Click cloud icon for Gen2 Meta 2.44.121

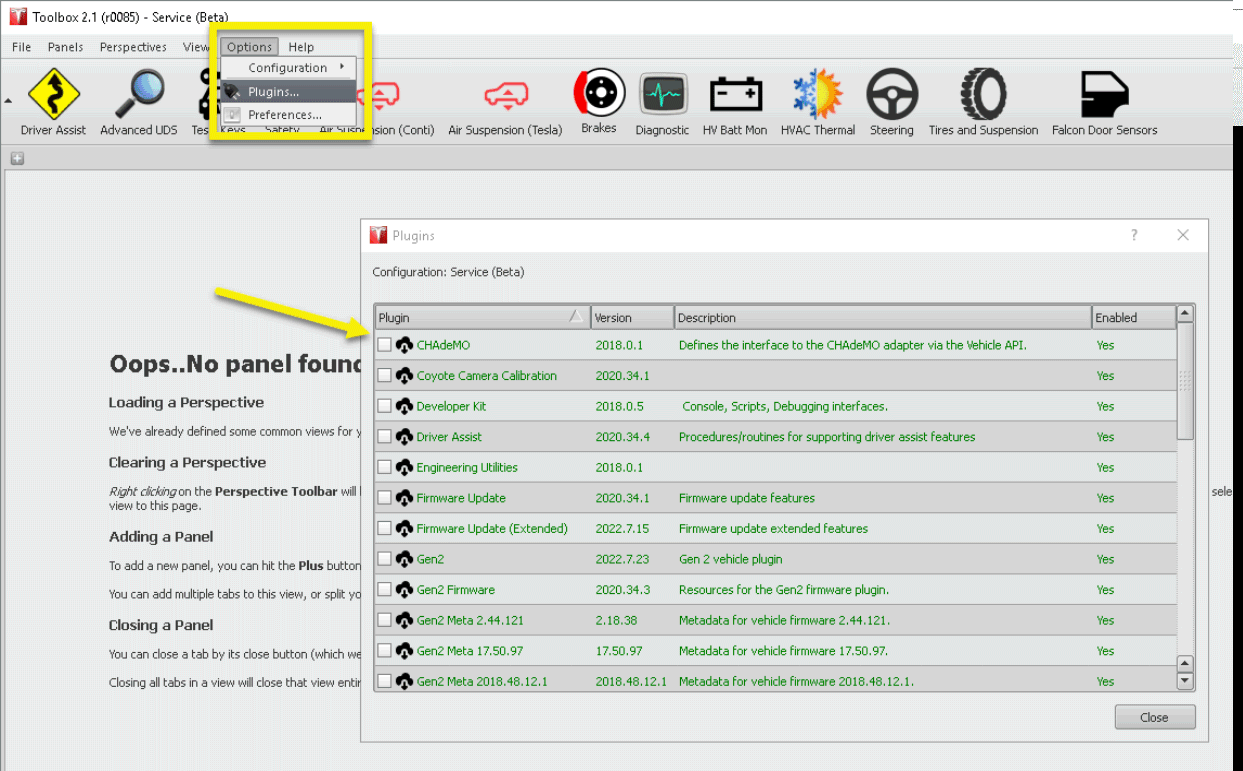click(404, 620)
